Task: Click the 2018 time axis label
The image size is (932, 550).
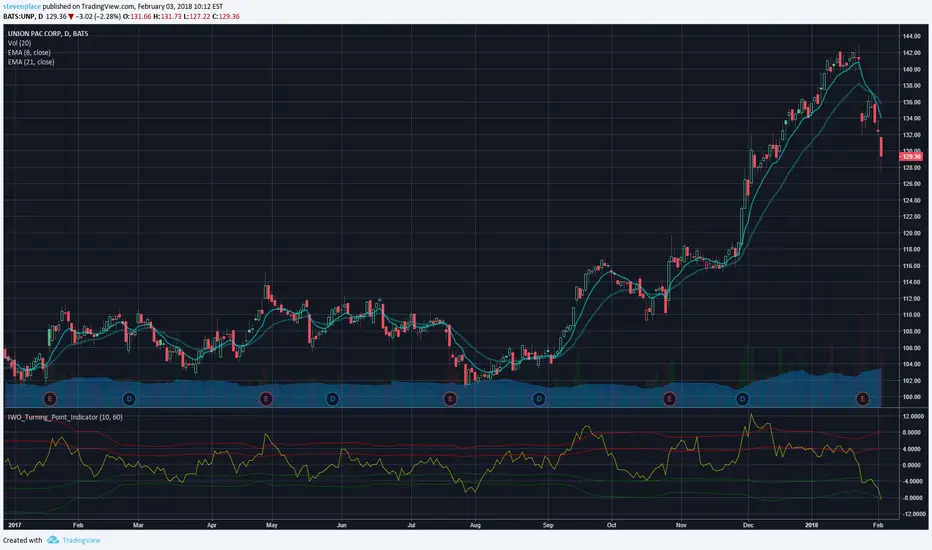Action: [812, 526]
